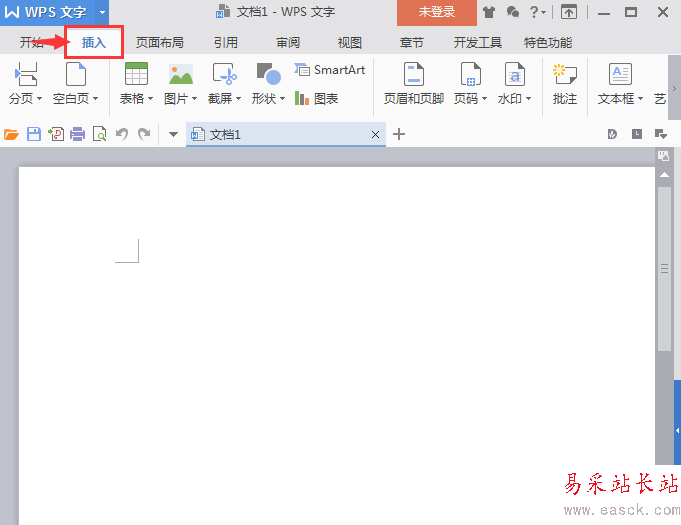Click the Table (表格) icon
This screenshot has height=525, width=681.
coord(136,73)
